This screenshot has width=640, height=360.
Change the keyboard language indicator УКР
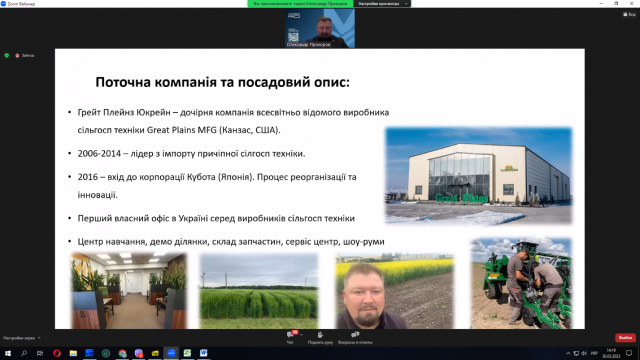(x=594, y=353)
